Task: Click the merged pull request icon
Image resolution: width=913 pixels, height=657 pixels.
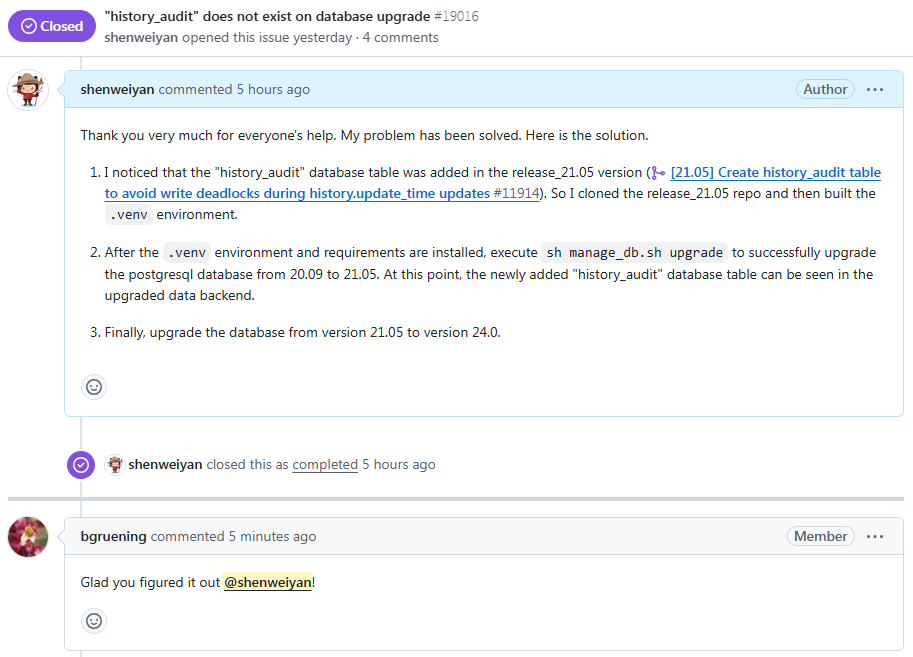Action: click(x=657, y=173)
